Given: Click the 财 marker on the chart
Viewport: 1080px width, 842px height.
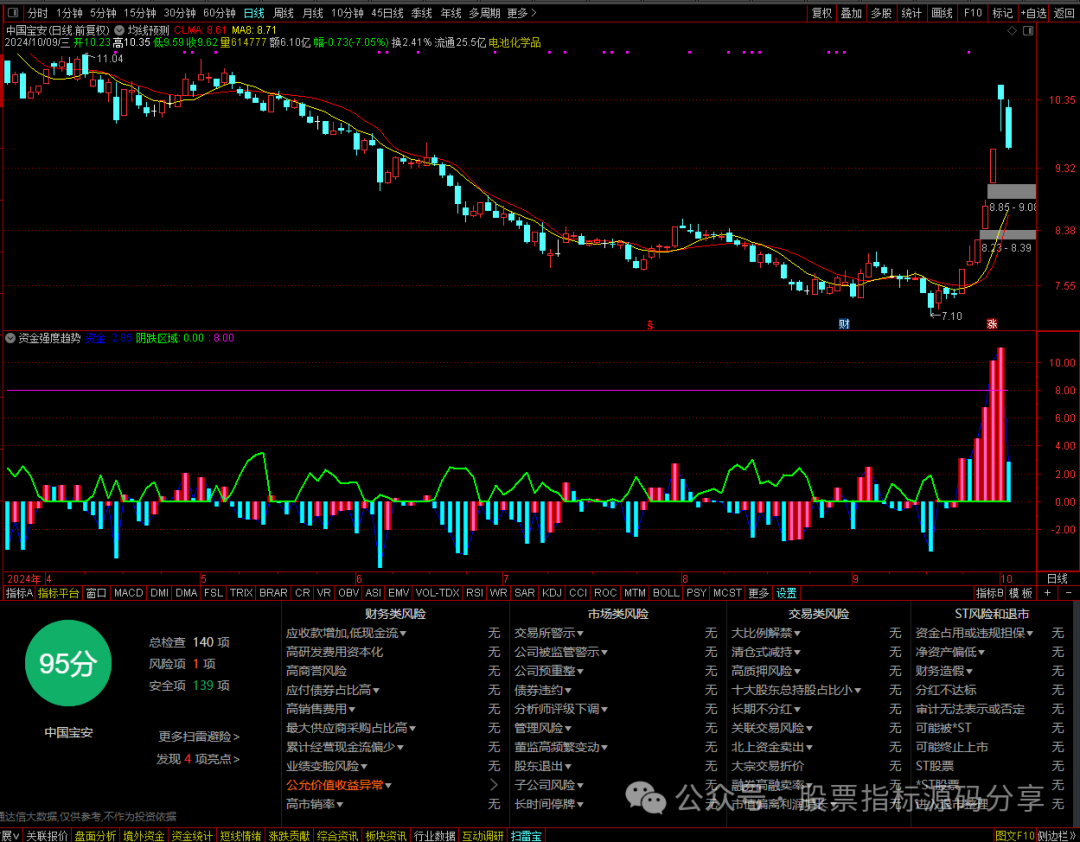Looking at the screenshot, I should click(x=844, y=324).
